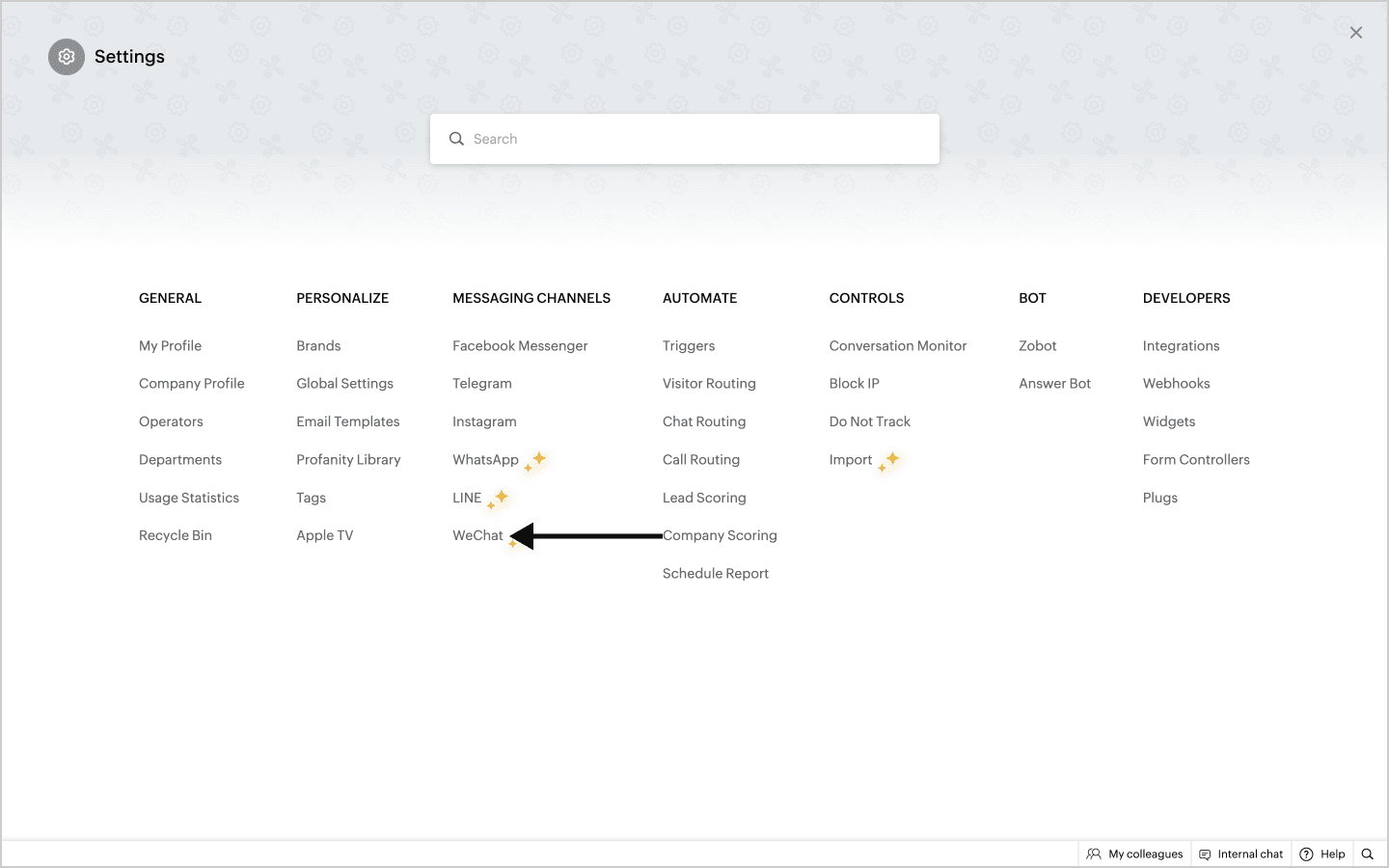
Task: Select WeChat channel
Action: coord(477,535)
